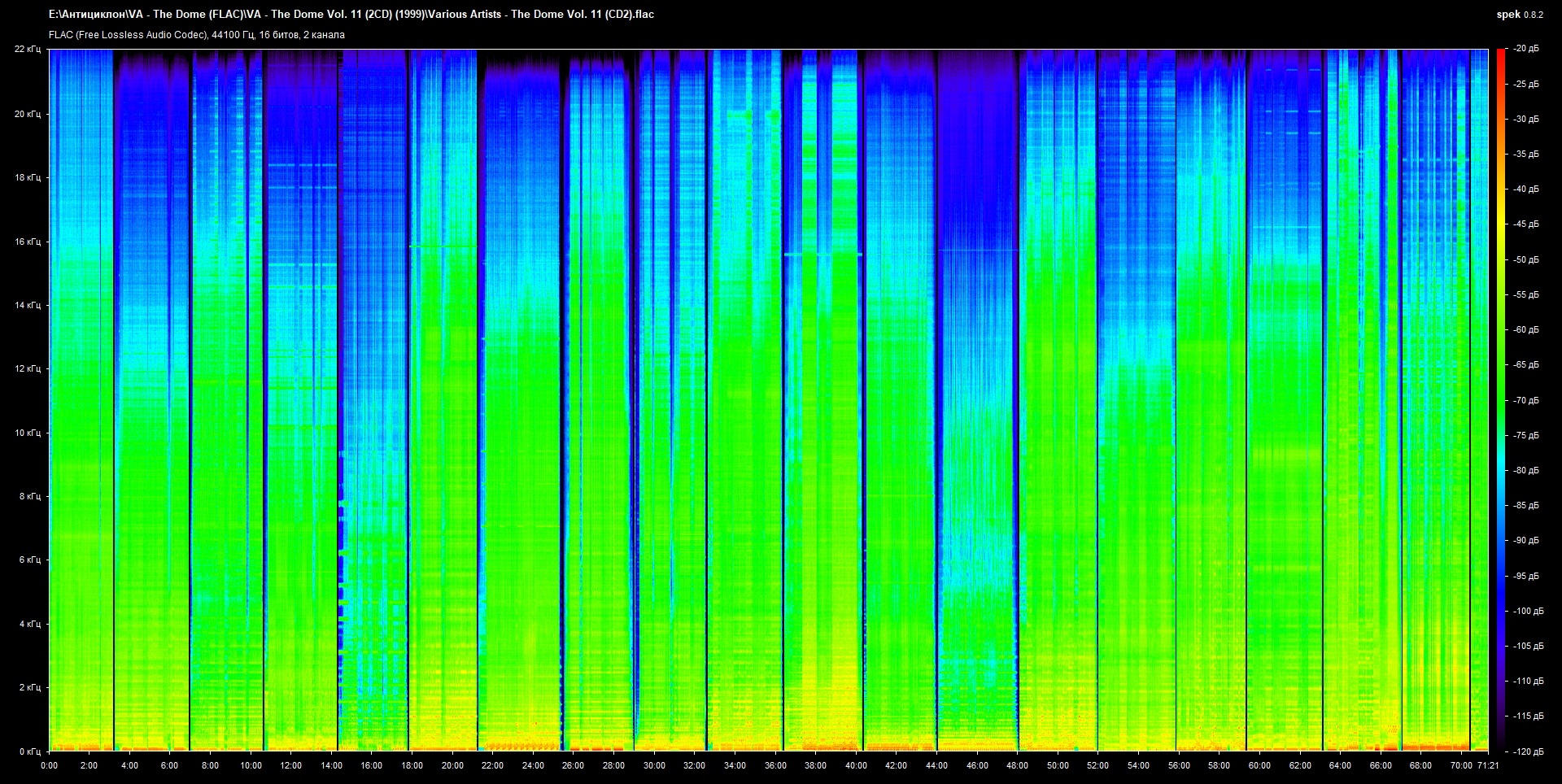Click the -20 дБ scale label
1562x784 pixels.
click(1525, 49)
